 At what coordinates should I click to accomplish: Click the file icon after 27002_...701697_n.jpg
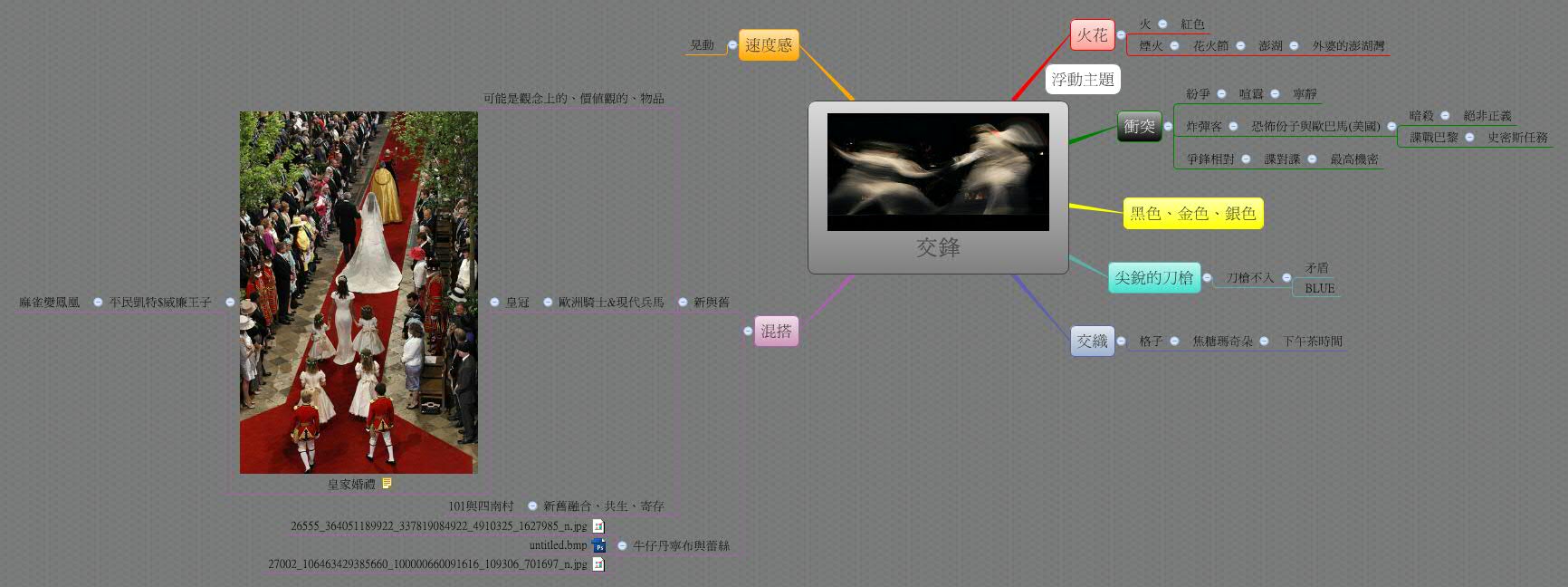598,563
